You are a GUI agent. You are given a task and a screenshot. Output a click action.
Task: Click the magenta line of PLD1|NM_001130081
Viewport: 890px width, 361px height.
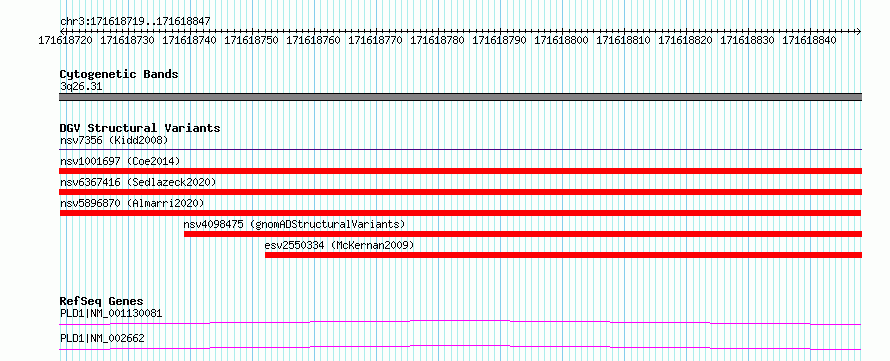[460, 322]
